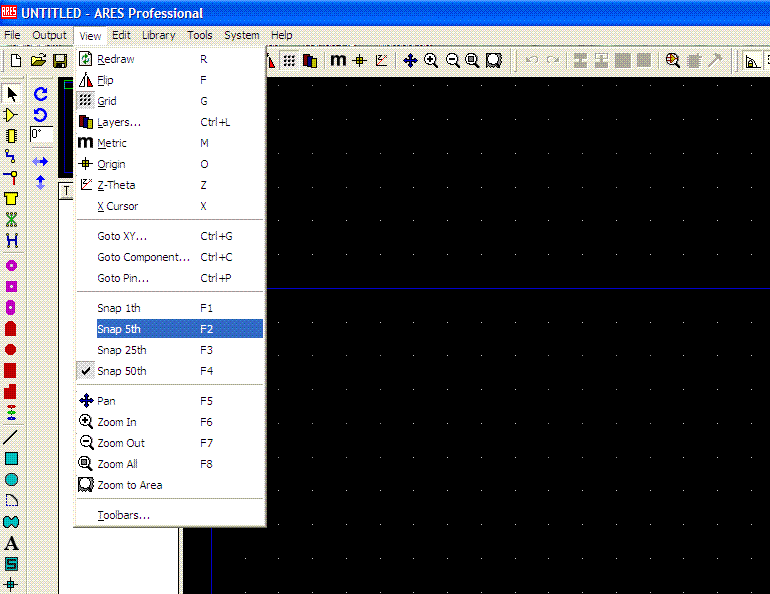Click the Metric 'm' toolbar icon
Screen dimensions: 770x594
(x=338, y=61)
